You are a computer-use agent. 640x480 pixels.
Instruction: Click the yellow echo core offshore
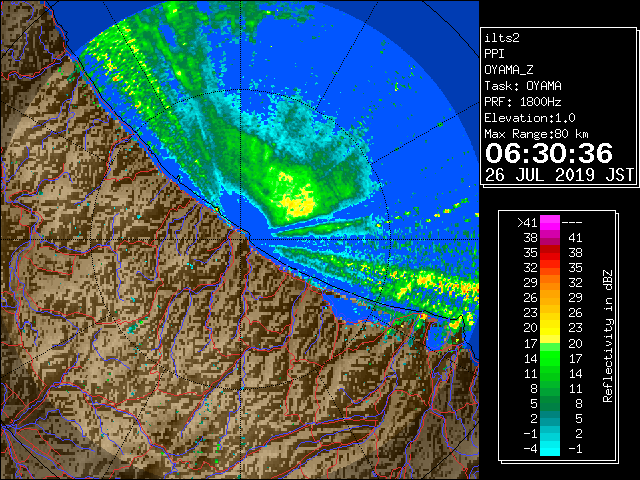pyautogui.click(x=299, y=202)
